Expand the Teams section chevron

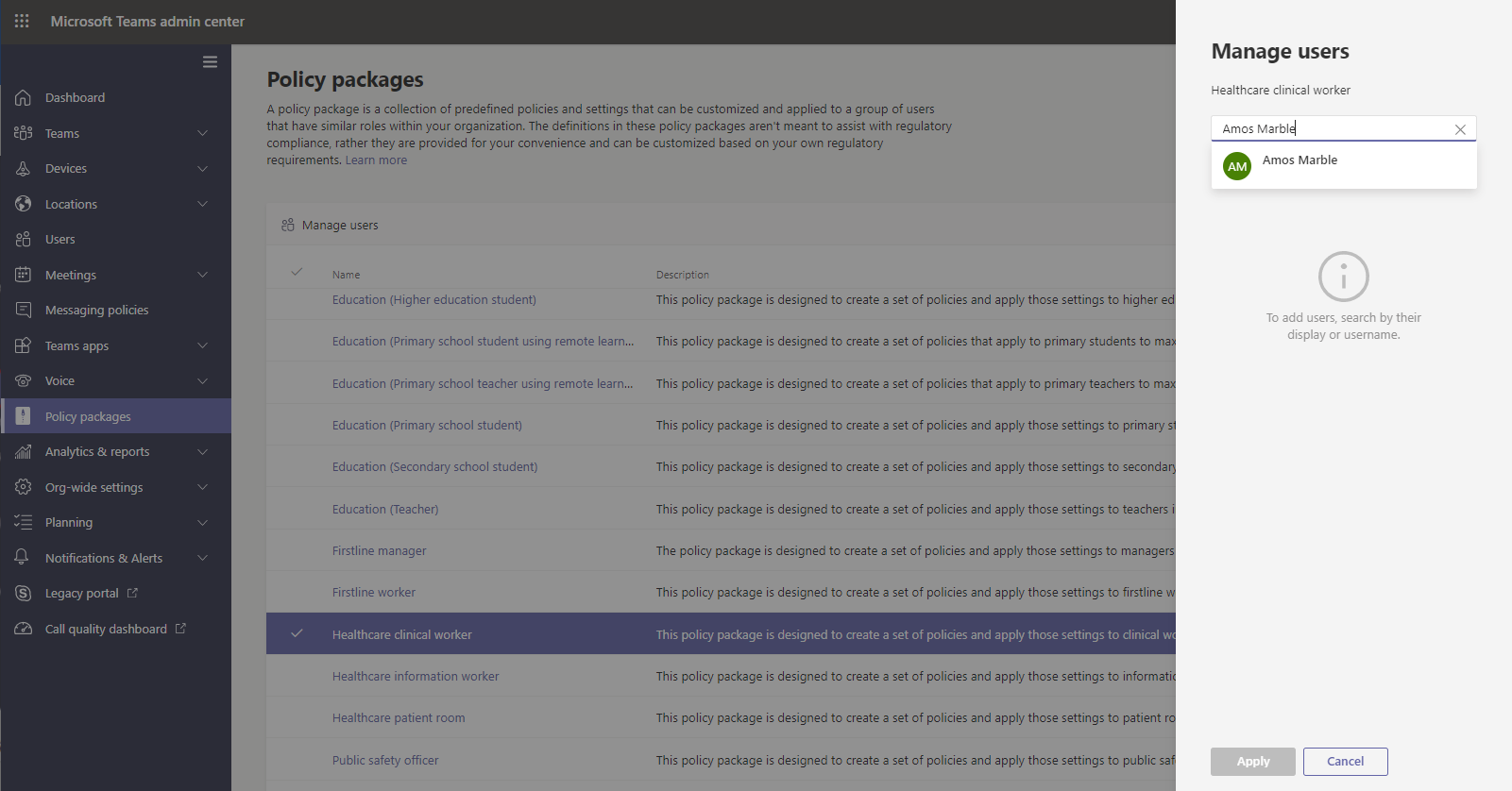(202, 133)
